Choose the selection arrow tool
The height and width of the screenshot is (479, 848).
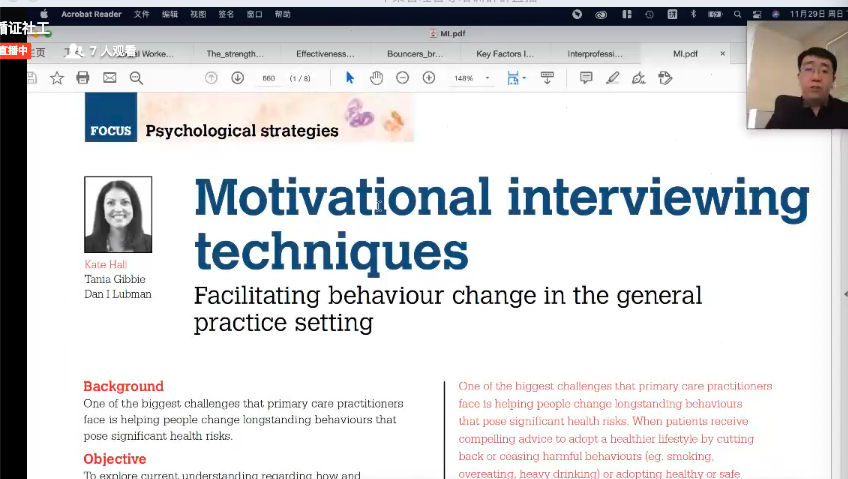pyautogui.click(x=350, y=78)
